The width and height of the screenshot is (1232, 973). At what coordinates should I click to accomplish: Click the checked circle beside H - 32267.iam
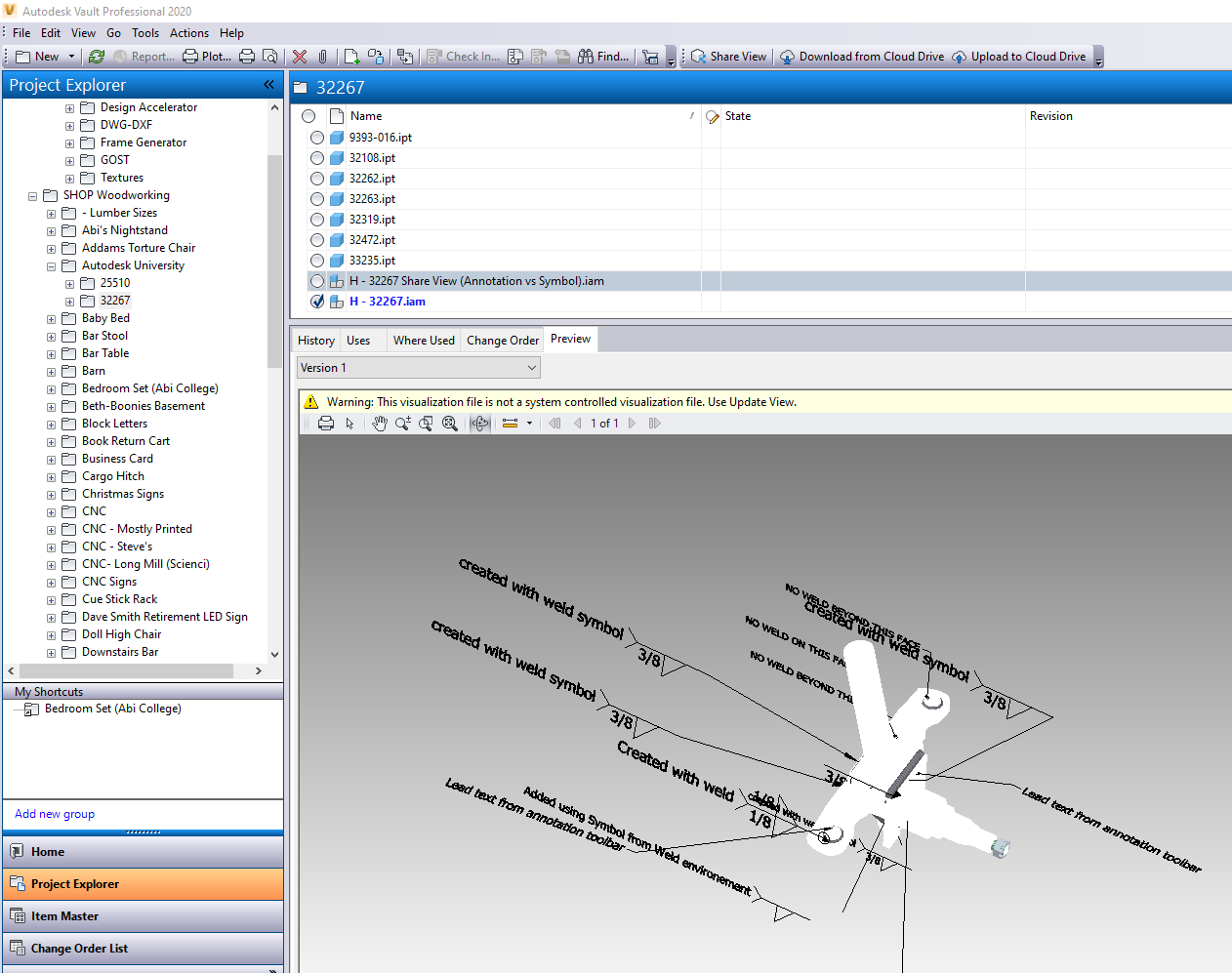316,301
